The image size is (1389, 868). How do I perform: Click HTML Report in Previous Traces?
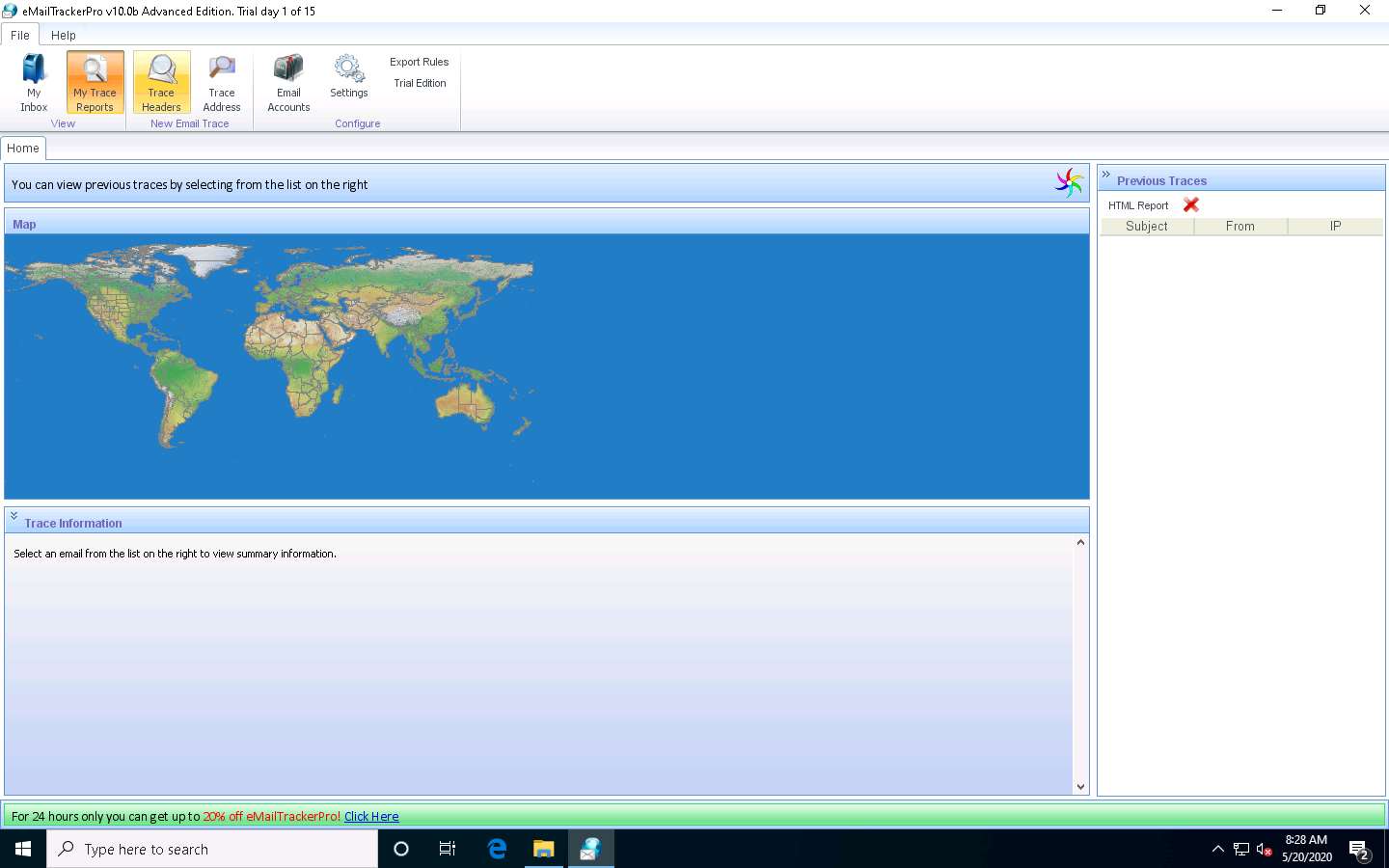[1138, 205]
